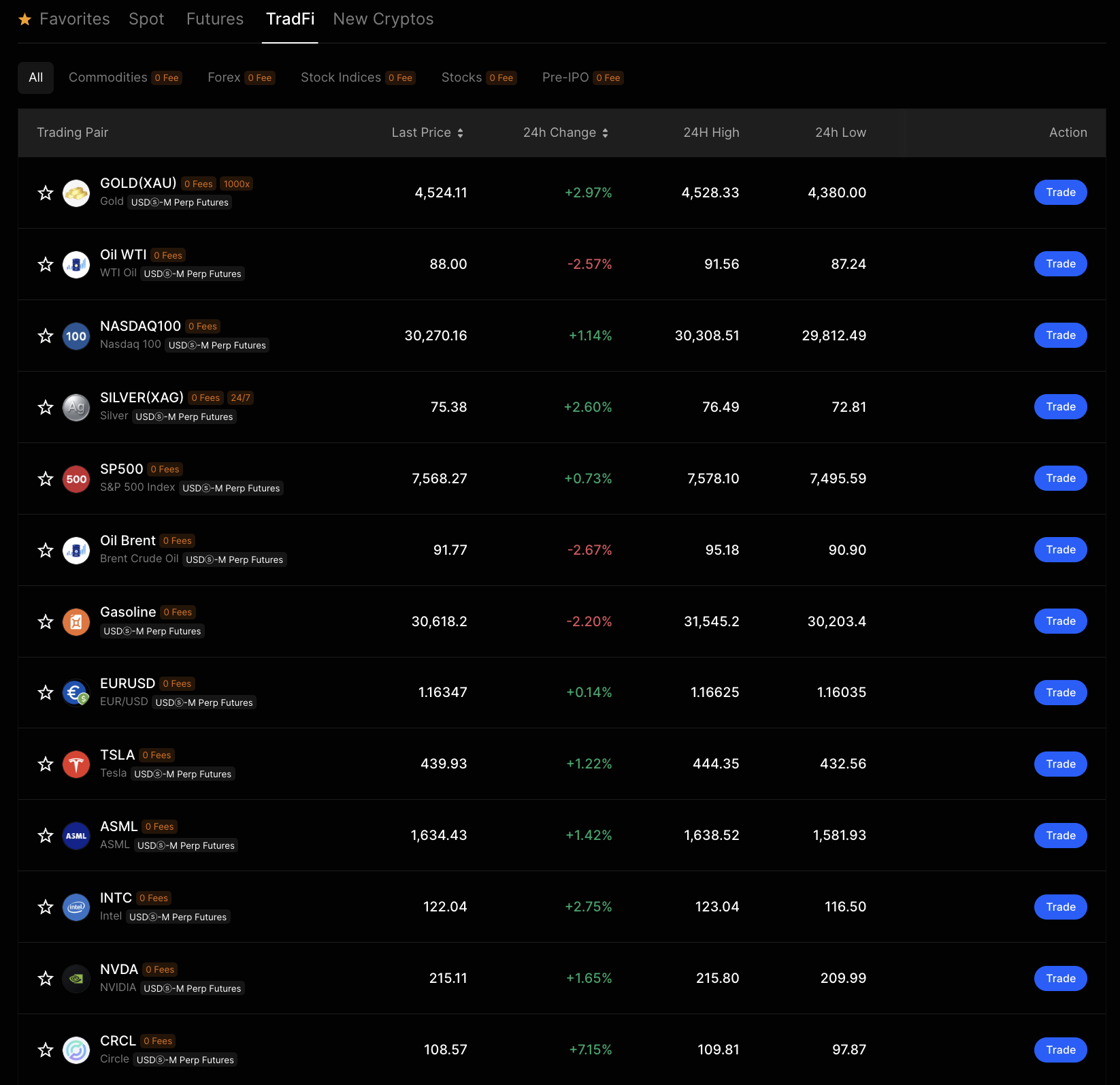
Task: Toggle the EURUSD favorite star
Action: click(x=46, y=693)
